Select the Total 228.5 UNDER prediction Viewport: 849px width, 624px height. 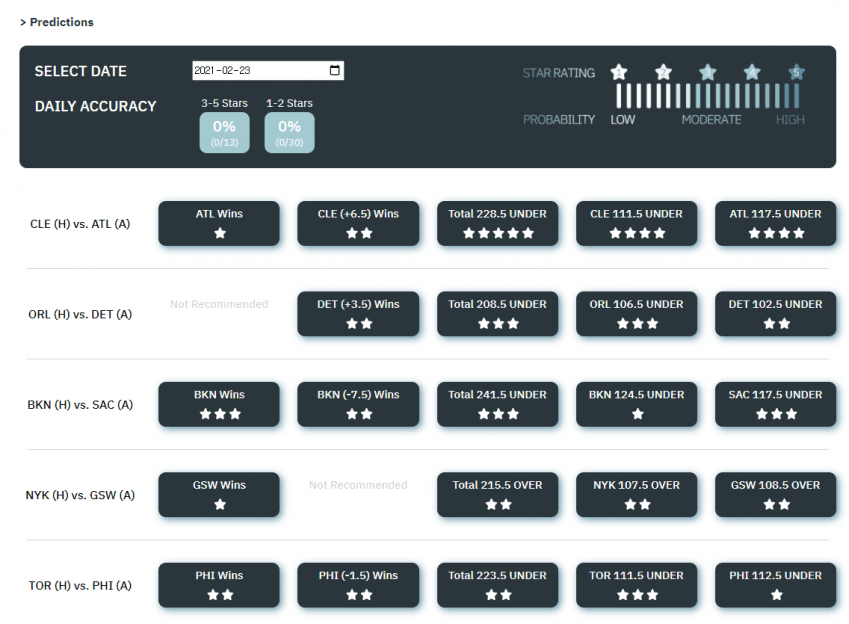(x=497, y=223)
